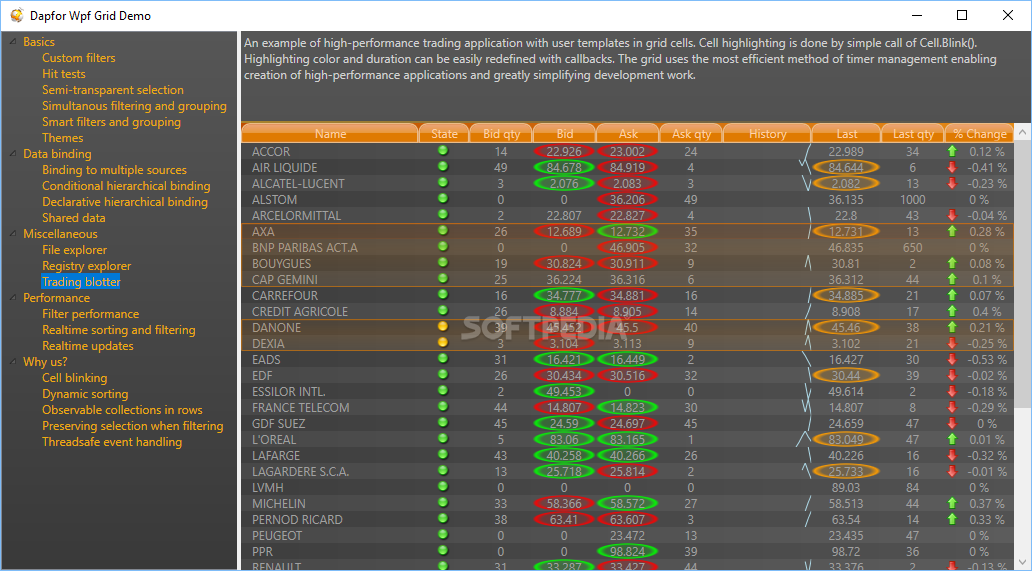Sort by the Bid column header

point(564,134)
